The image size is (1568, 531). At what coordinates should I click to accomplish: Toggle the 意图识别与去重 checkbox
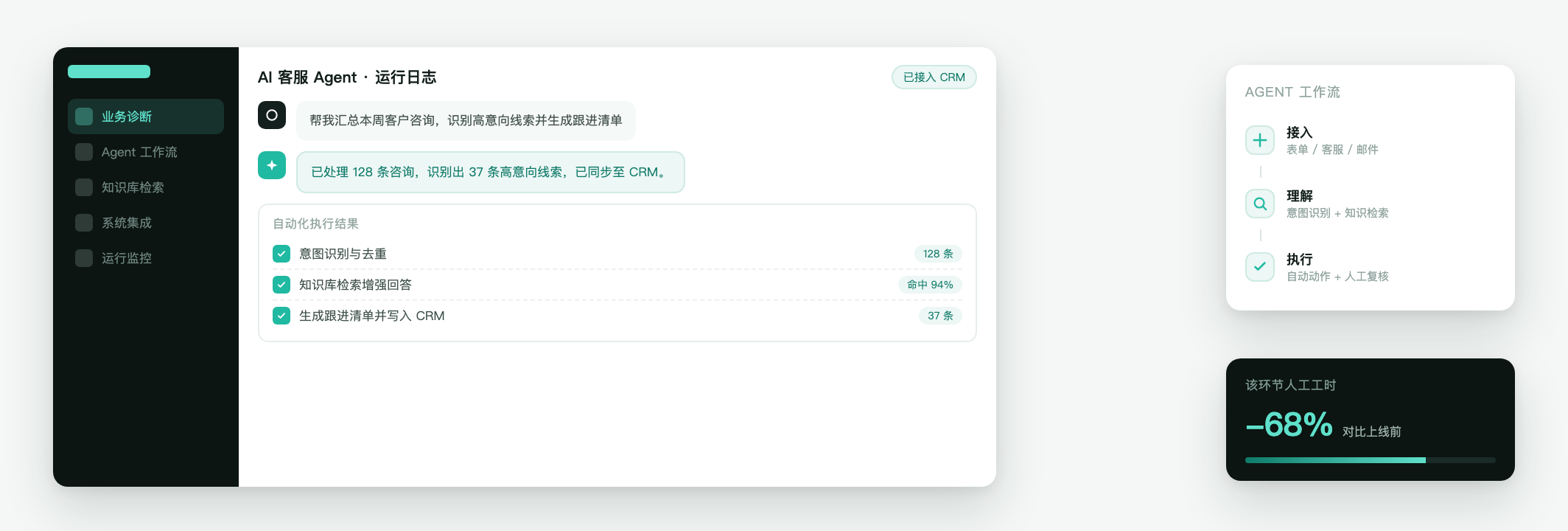pyautogui.click(x=281, y=254)
